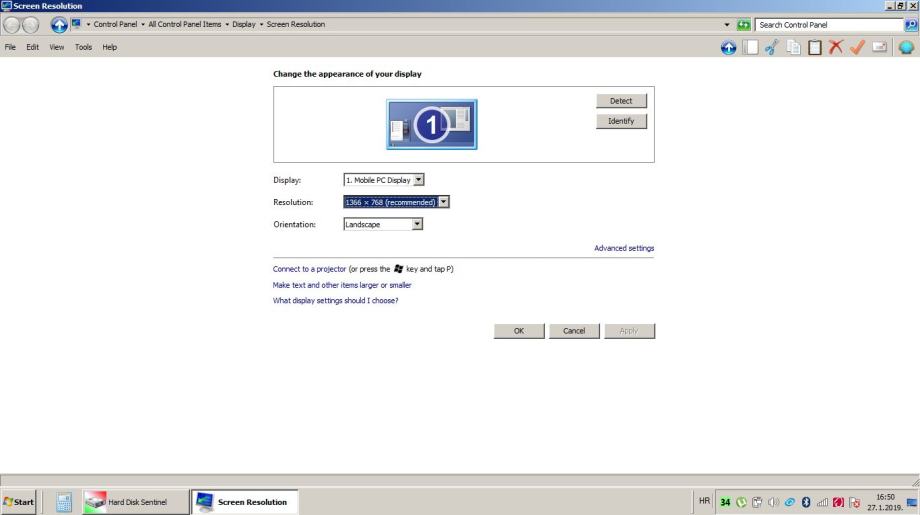The width and height of the screenshot is (920, 515).
Task: Open What display settings should I choose link
Action: (335, 300)
